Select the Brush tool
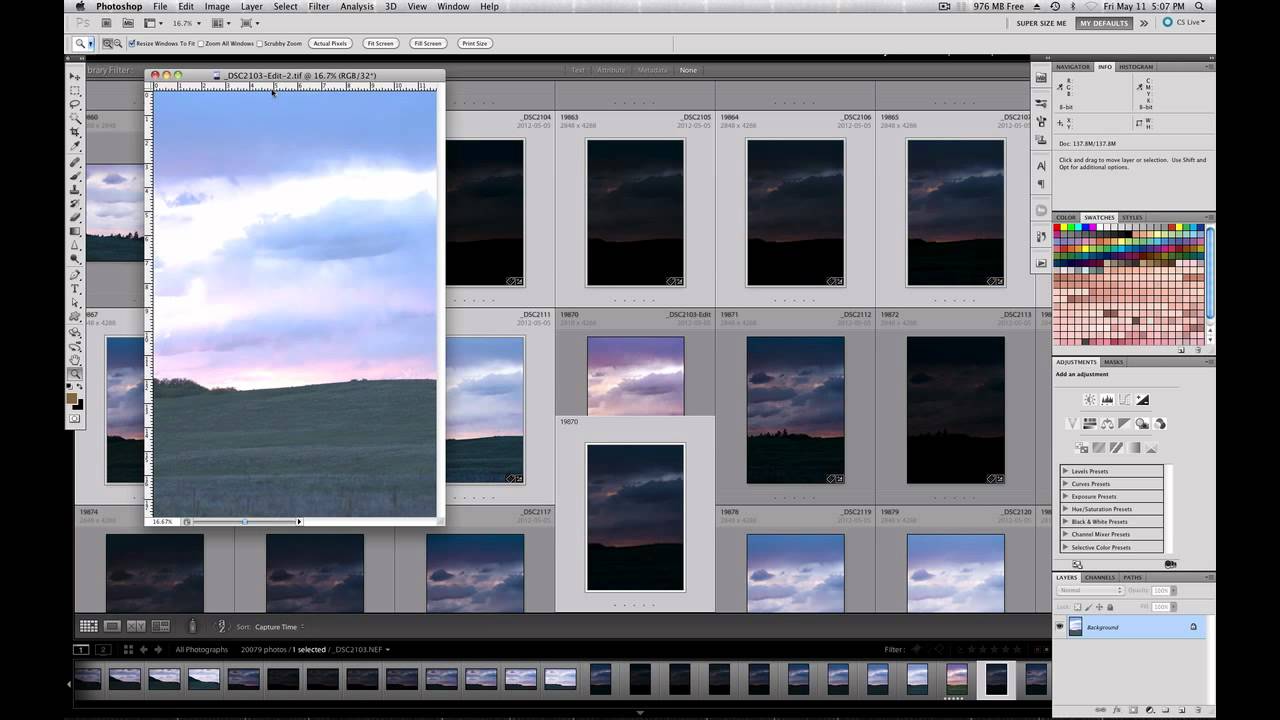1280x720 pixels. pos(75,176)
